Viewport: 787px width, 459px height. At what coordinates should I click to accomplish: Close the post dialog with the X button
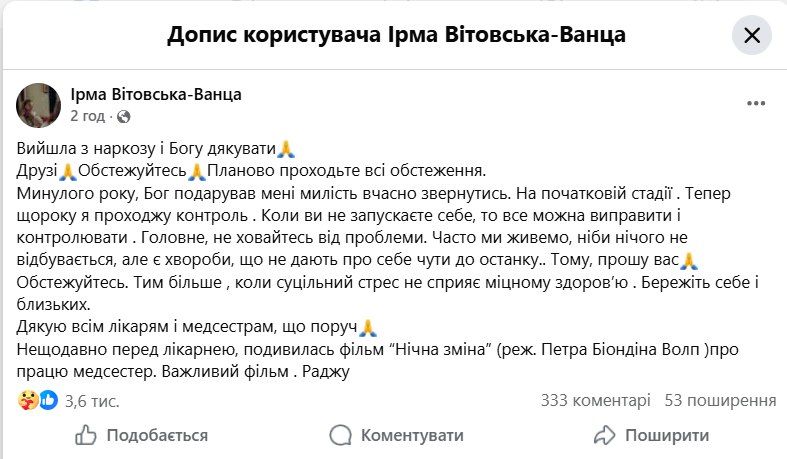click(x=752, y=37)
